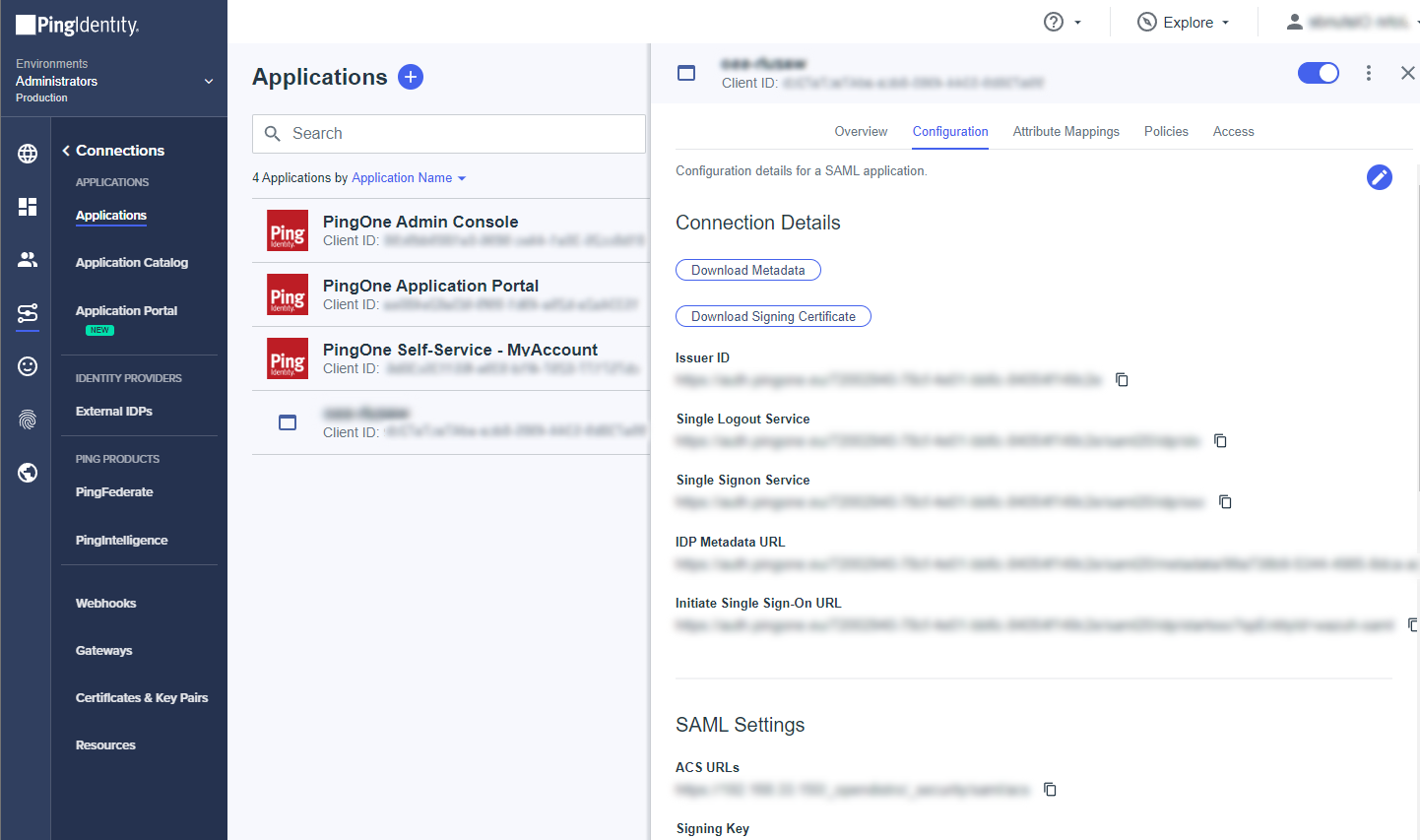The image size is (1420, 840).
Task: Click the user profile icon
Action: click(x=1295, y=22)
